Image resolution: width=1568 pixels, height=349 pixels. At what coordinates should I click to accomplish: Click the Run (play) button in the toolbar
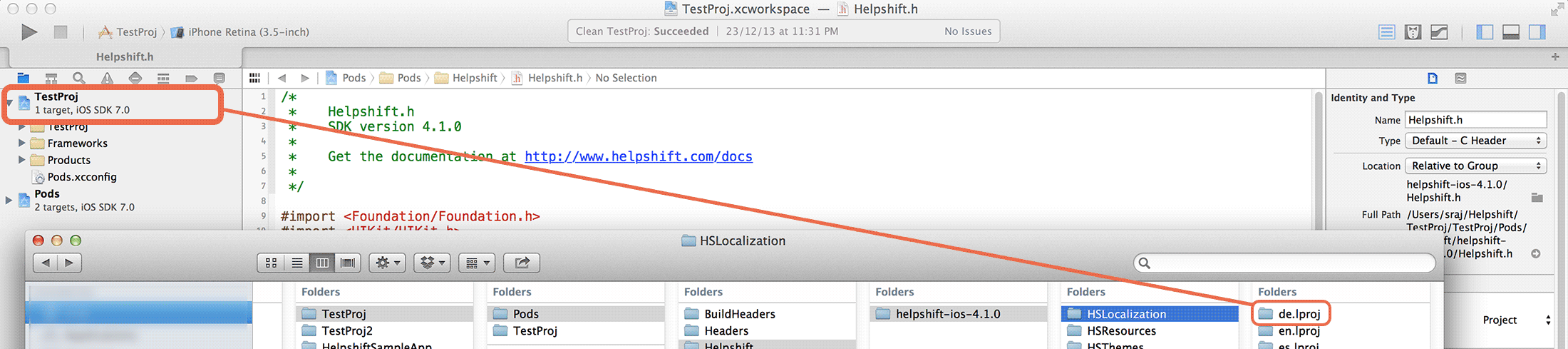(29, 32)
